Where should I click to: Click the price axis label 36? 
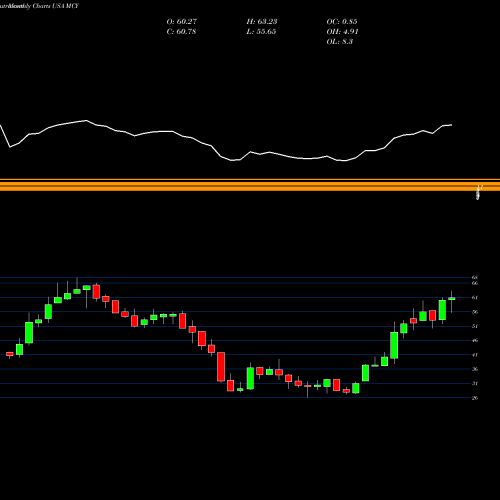coord(475,369)
